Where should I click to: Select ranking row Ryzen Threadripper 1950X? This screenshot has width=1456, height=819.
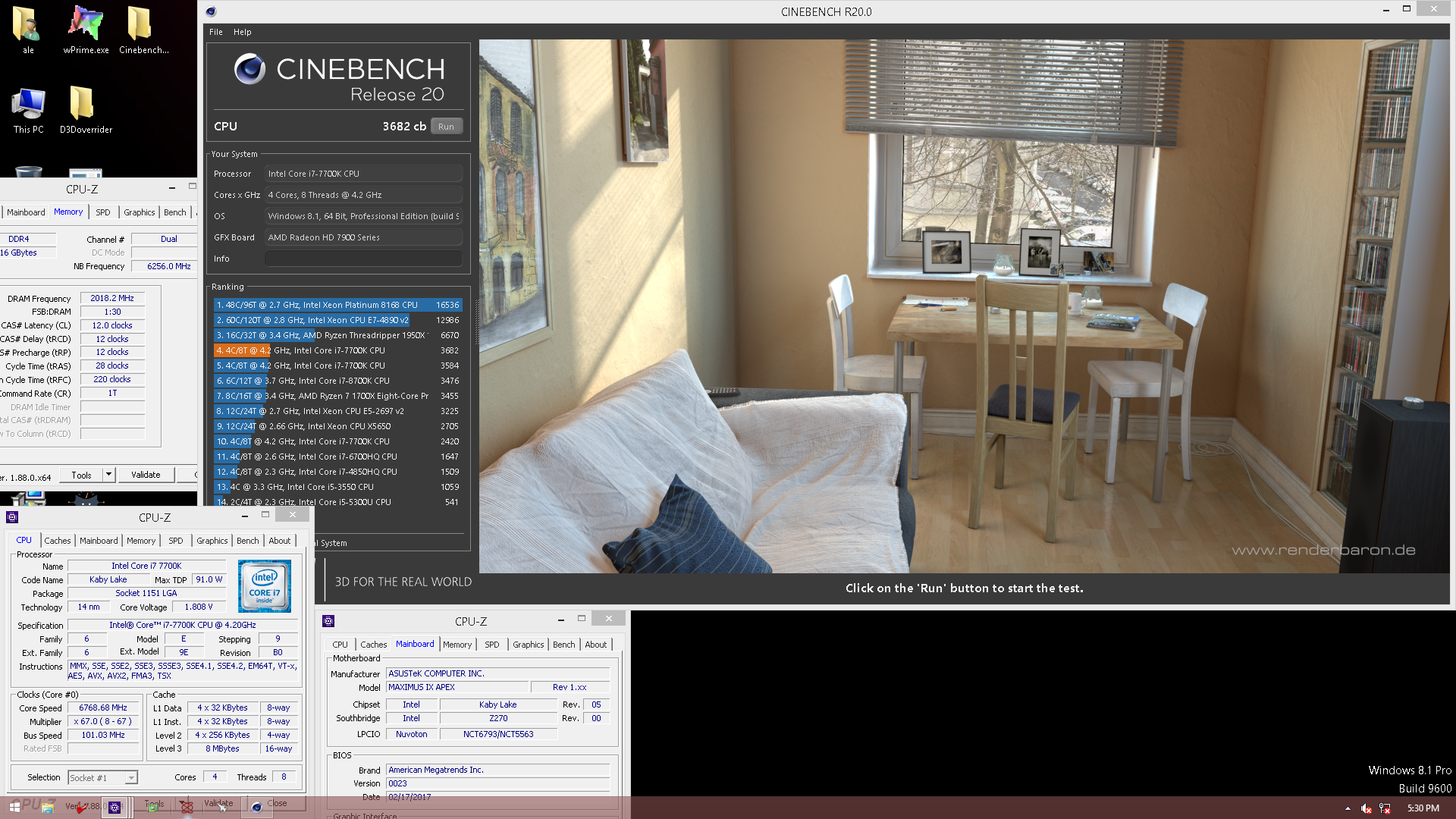point(337,335)
